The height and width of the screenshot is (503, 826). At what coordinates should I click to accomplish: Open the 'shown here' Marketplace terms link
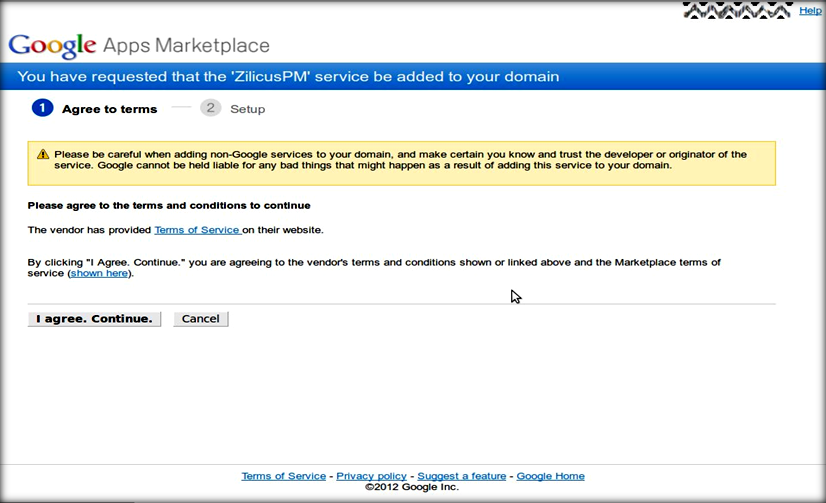coord(99,273)
